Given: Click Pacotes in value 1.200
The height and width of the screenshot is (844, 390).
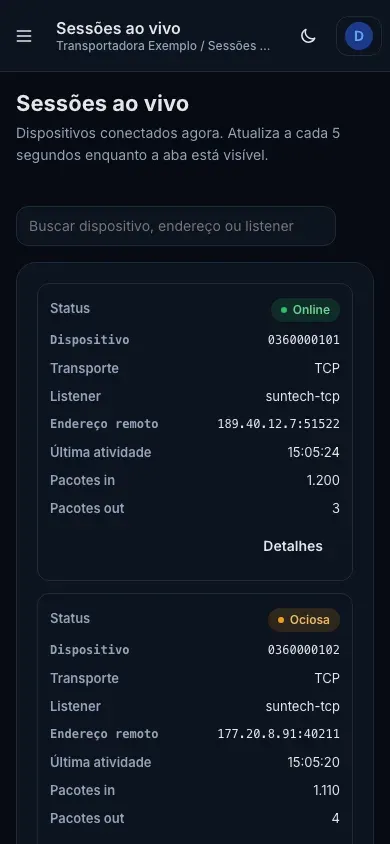Looking at the screenshot, I should [x=323, y=480].
